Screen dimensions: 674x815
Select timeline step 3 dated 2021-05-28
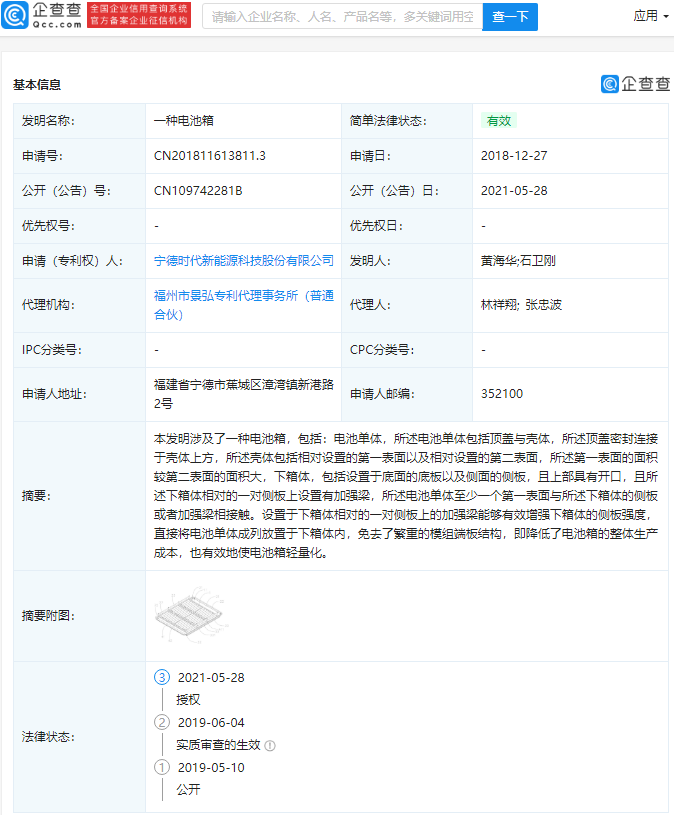click(162, 677)
